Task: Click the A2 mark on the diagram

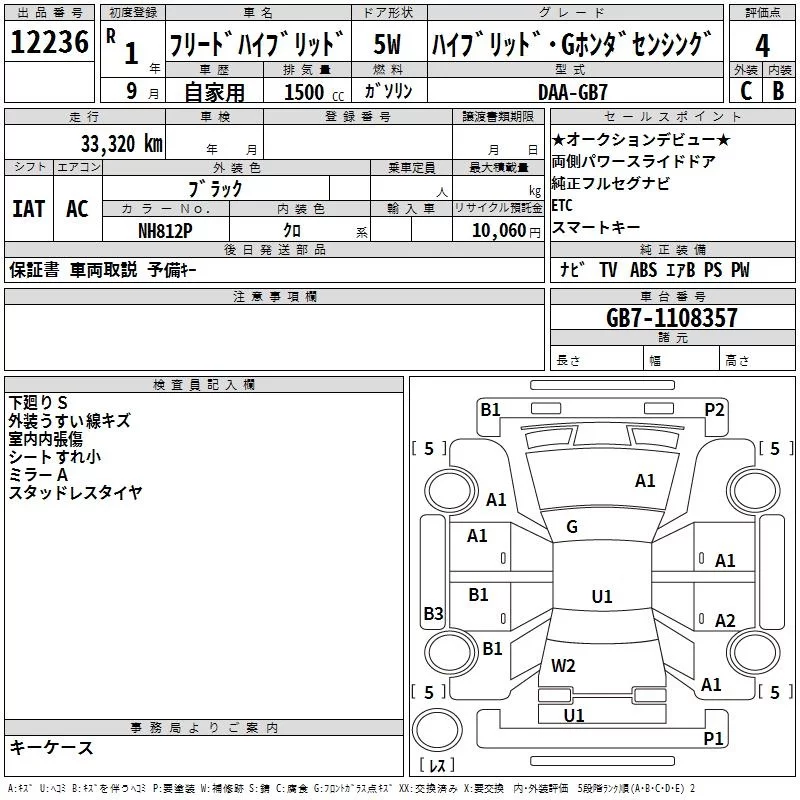Action: [x=725, y=620]
